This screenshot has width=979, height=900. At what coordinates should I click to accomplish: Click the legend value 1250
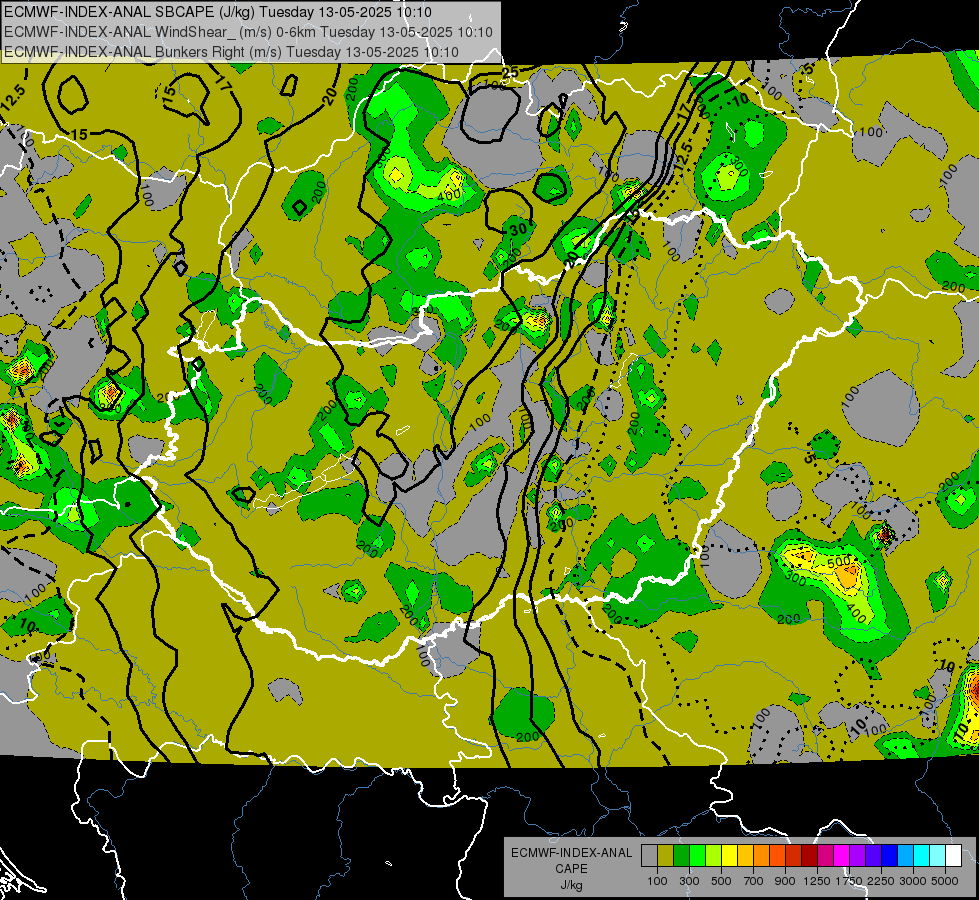(817, 881)
